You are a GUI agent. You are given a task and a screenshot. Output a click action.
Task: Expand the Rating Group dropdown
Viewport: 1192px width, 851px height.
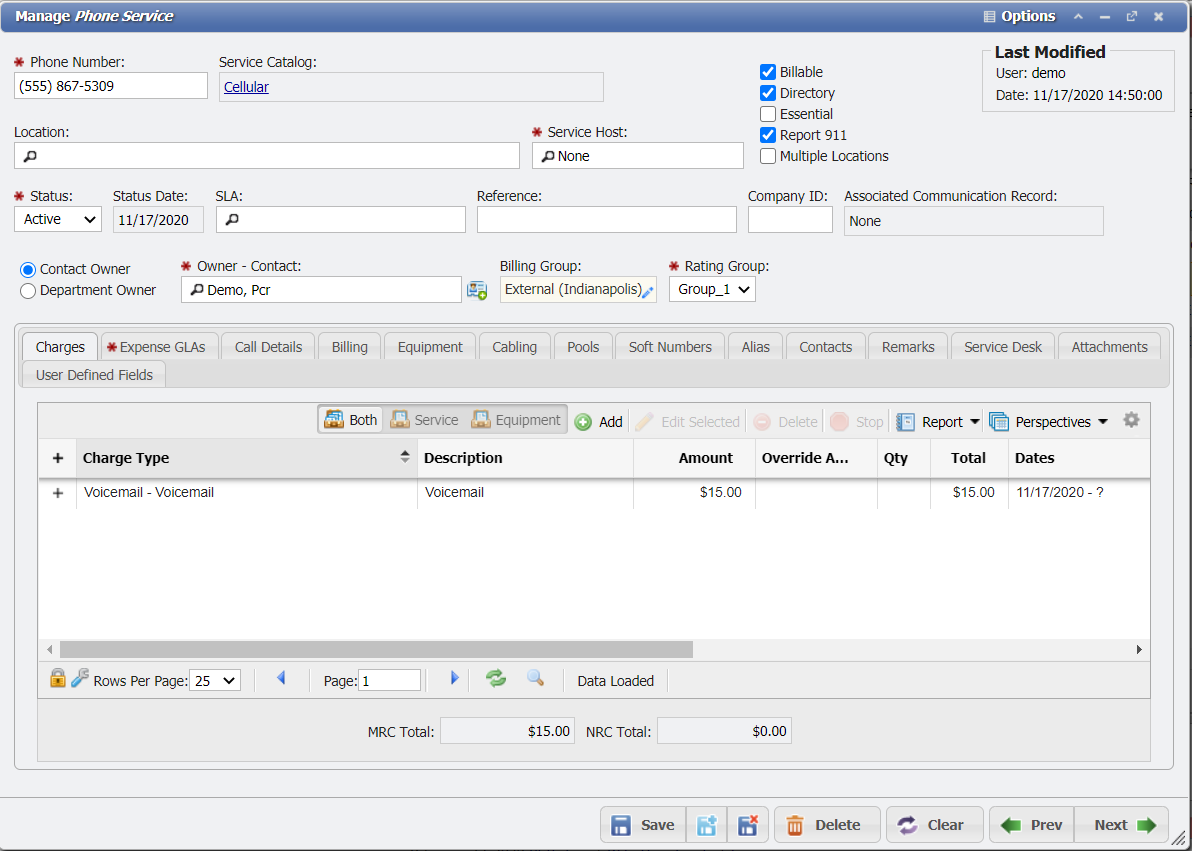712,289
